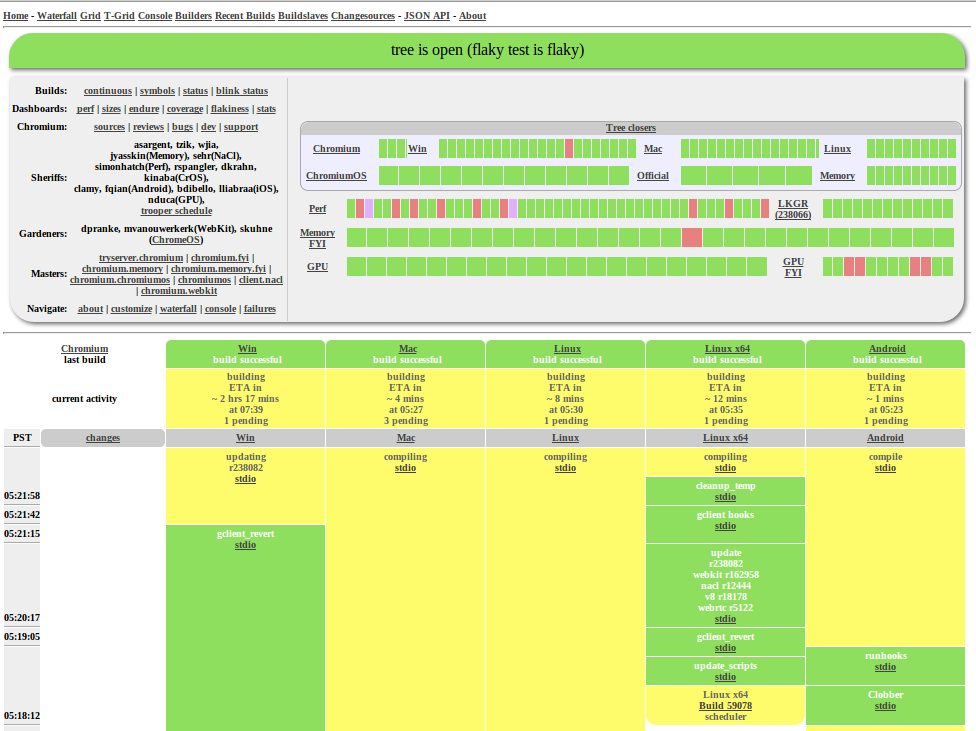Open the GPU FYI link
This screenshot has height=731, width=976.
tap(793, 267)
